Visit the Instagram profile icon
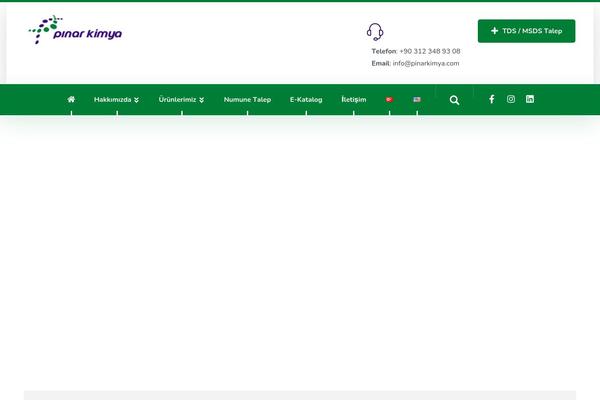 [511, 99]
